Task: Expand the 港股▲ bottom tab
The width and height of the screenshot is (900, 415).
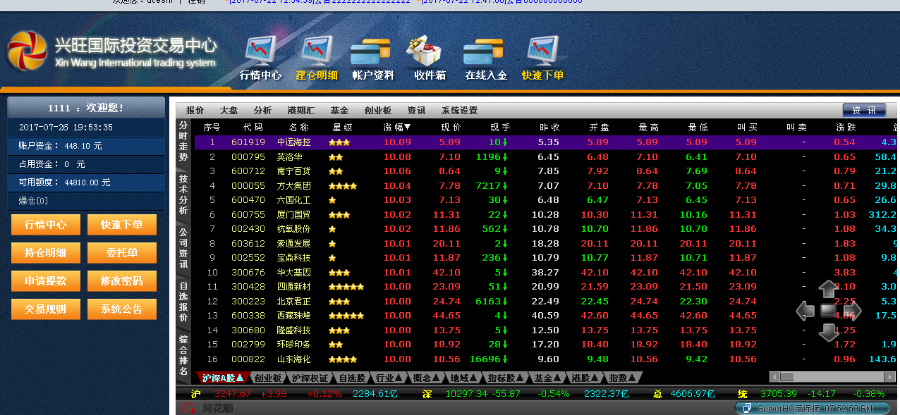Action: point(586,377)
